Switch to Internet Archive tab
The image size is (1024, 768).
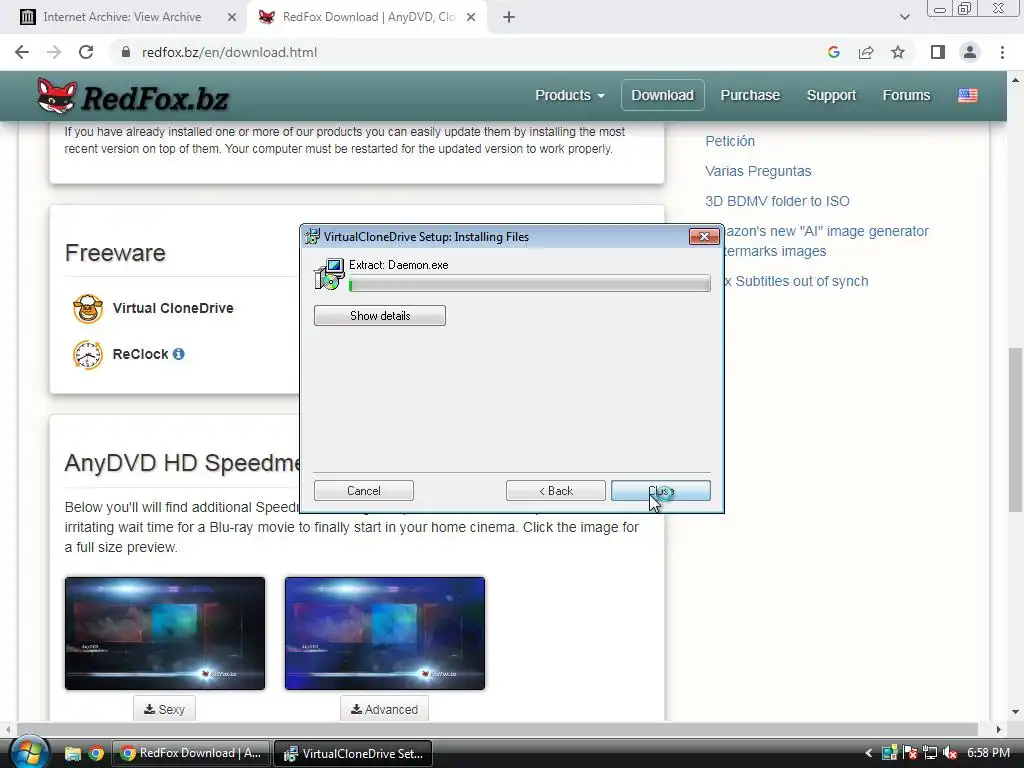(x=121, y=17)
